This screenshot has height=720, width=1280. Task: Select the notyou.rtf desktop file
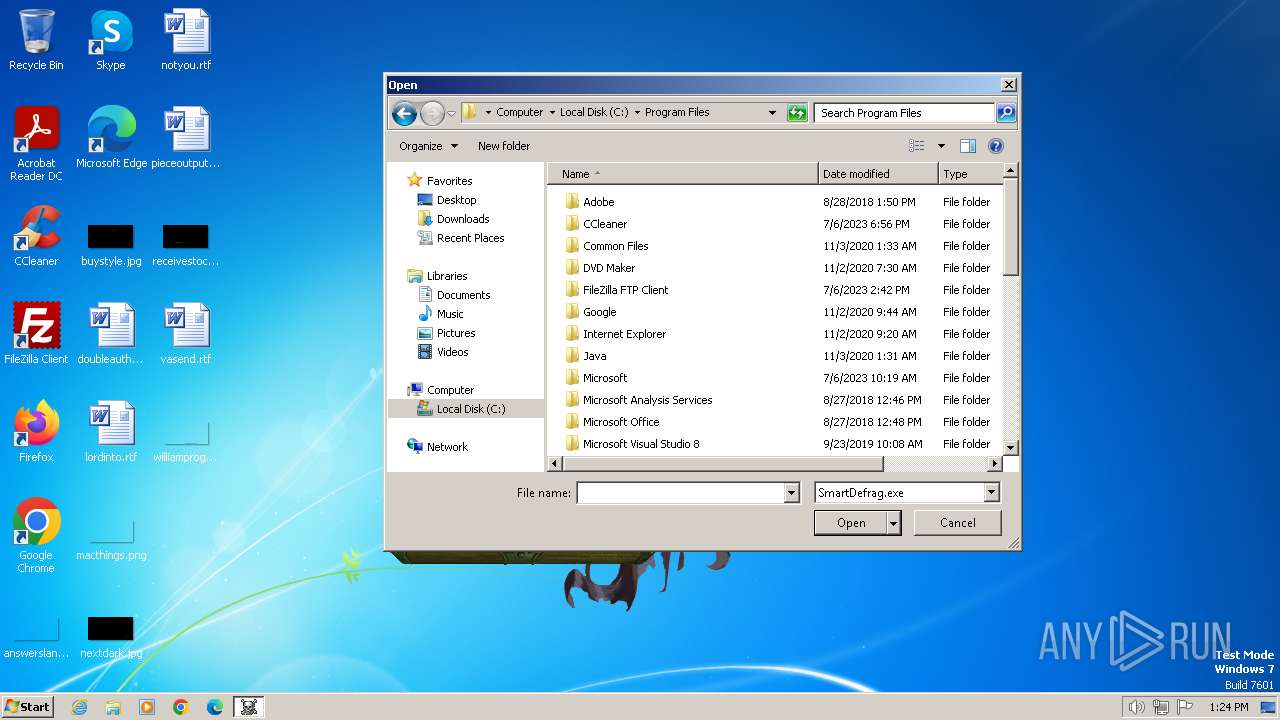click(186, 40)
